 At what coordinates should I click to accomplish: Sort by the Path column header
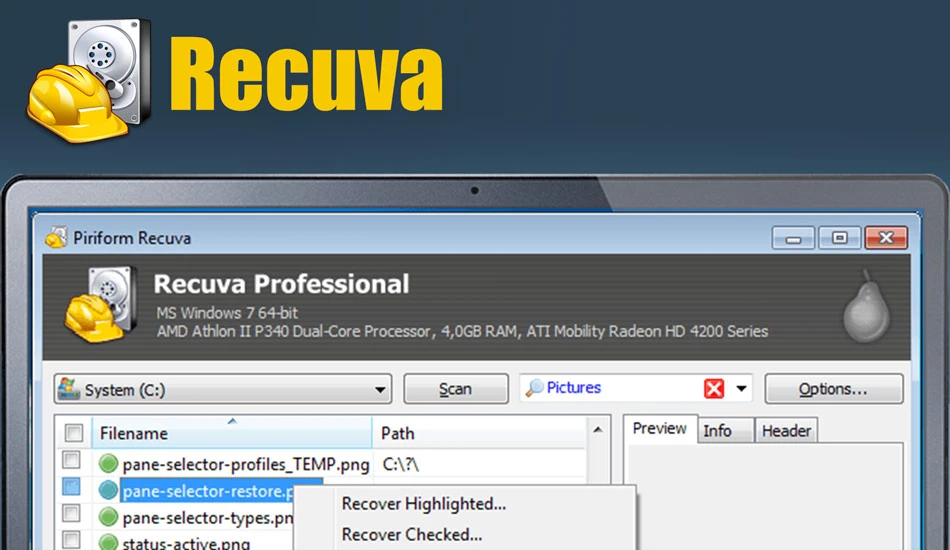coord(479,433)
